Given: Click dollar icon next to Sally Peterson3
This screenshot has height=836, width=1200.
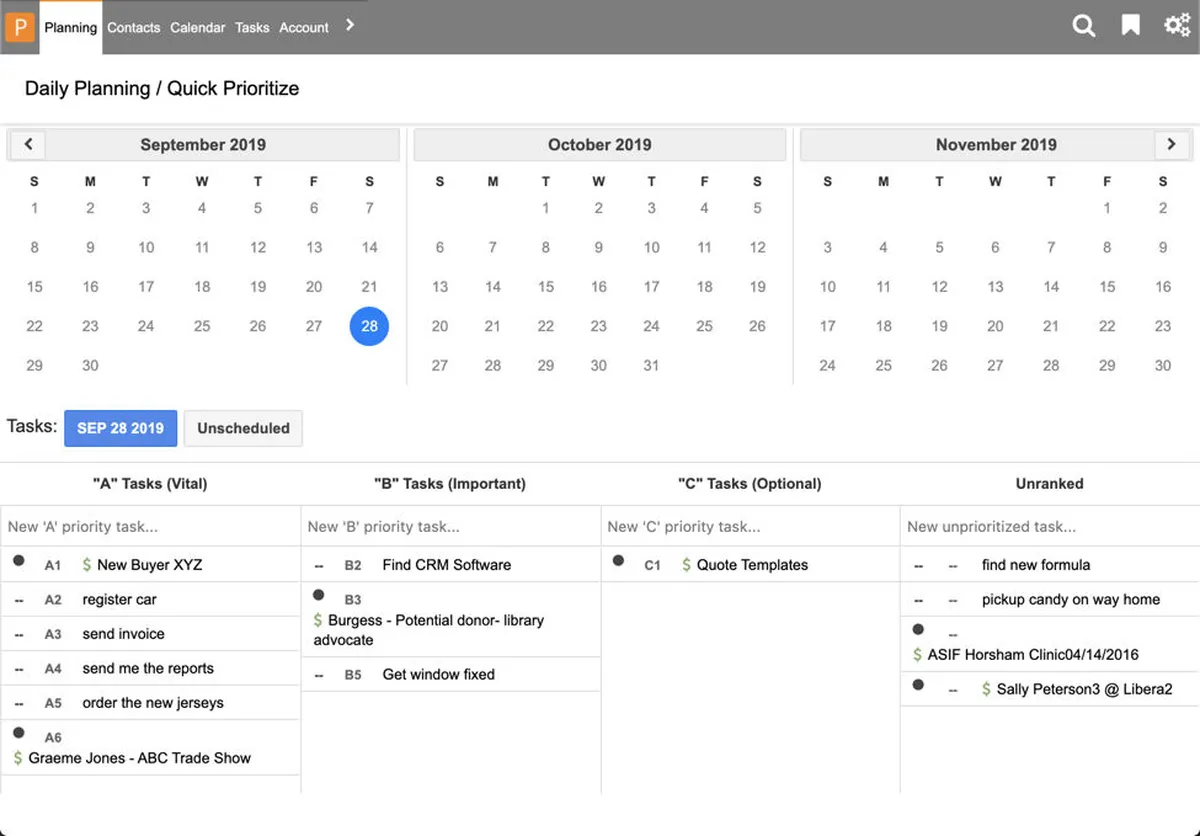Looking at the screenshot, I should coord(986,689).
